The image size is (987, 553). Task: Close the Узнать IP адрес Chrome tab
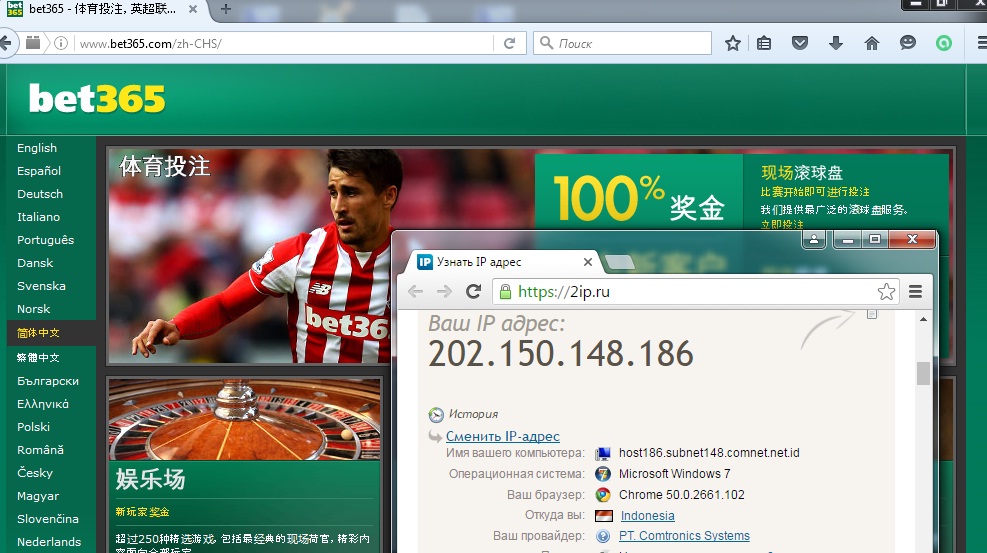pyautogui.click(x=587, y=262)
